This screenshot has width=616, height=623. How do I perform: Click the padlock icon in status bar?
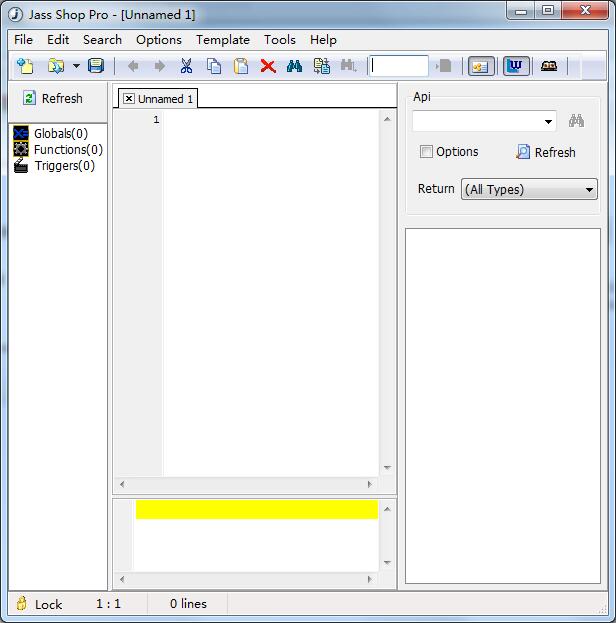click(21, 603)
